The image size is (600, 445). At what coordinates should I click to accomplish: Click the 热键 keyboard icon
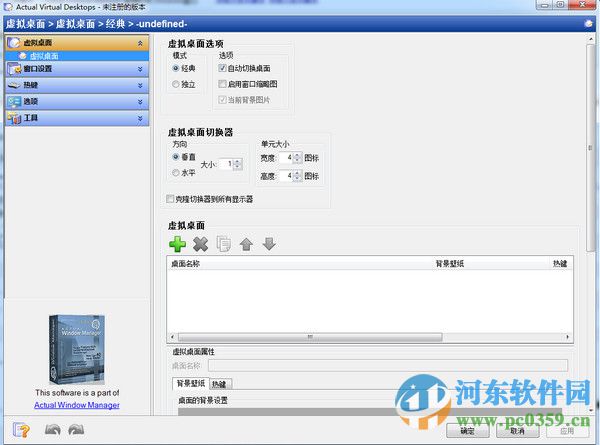click(14, 85)
